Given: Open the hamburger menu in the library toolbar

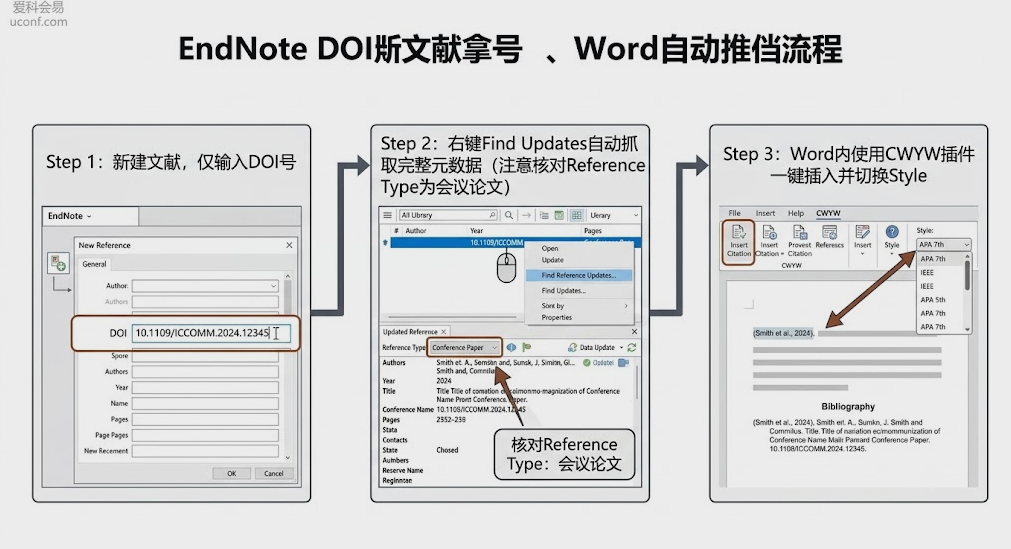Looking at the screenshot, I should tap(387, 215).
